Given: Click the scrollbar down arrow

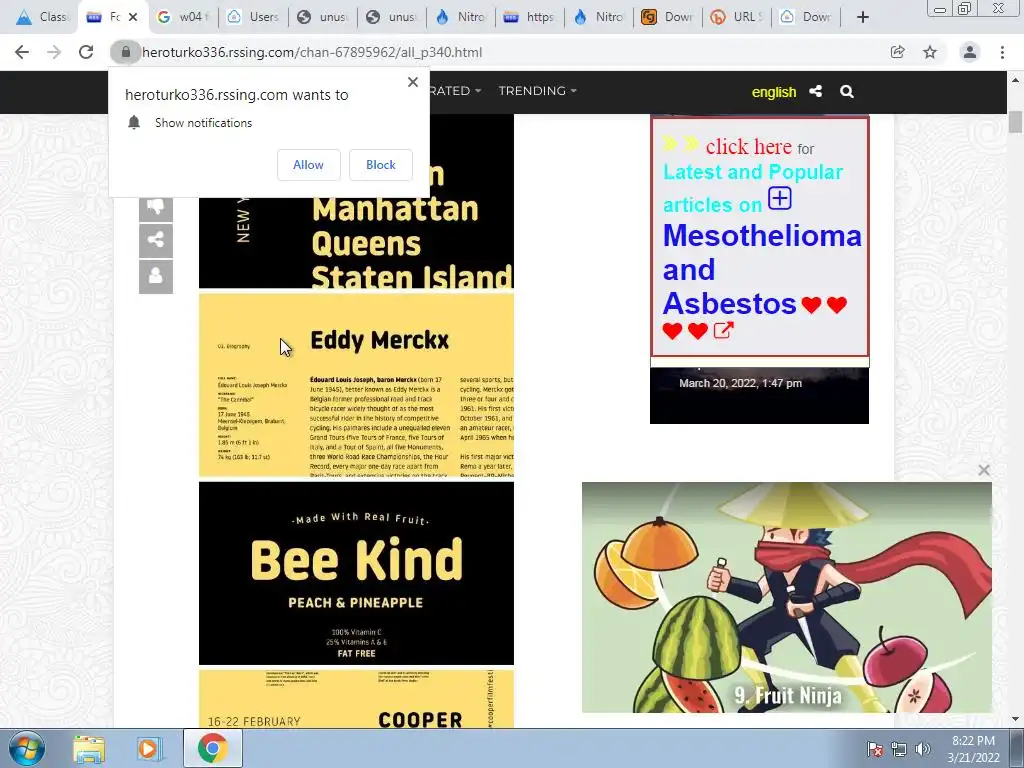Looking at the screenshot, I should click(1016, 720).
